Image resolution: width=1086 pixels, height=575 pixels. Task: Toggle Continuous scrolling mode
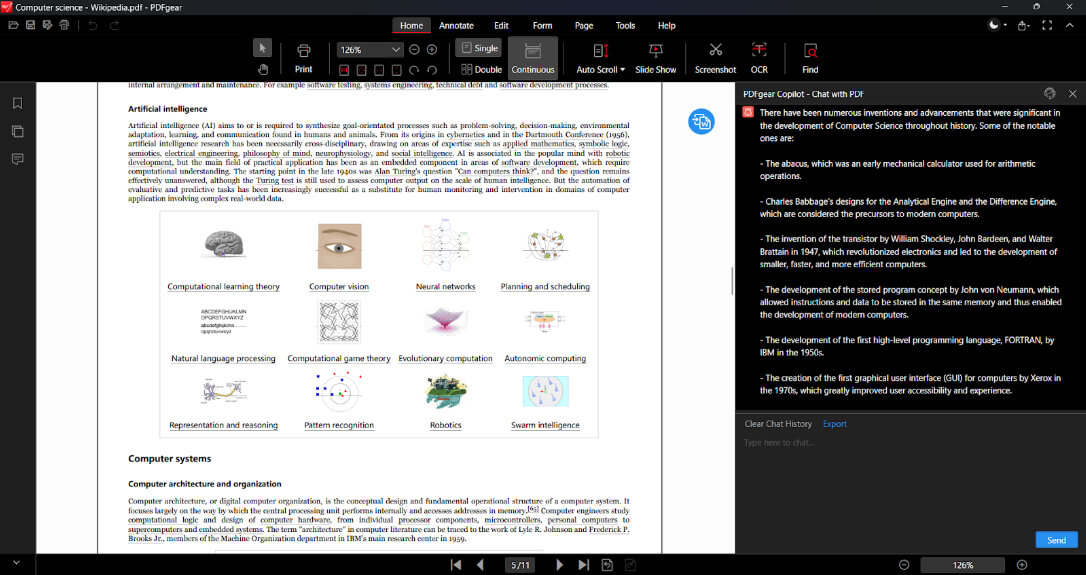(x=533, y=58)
